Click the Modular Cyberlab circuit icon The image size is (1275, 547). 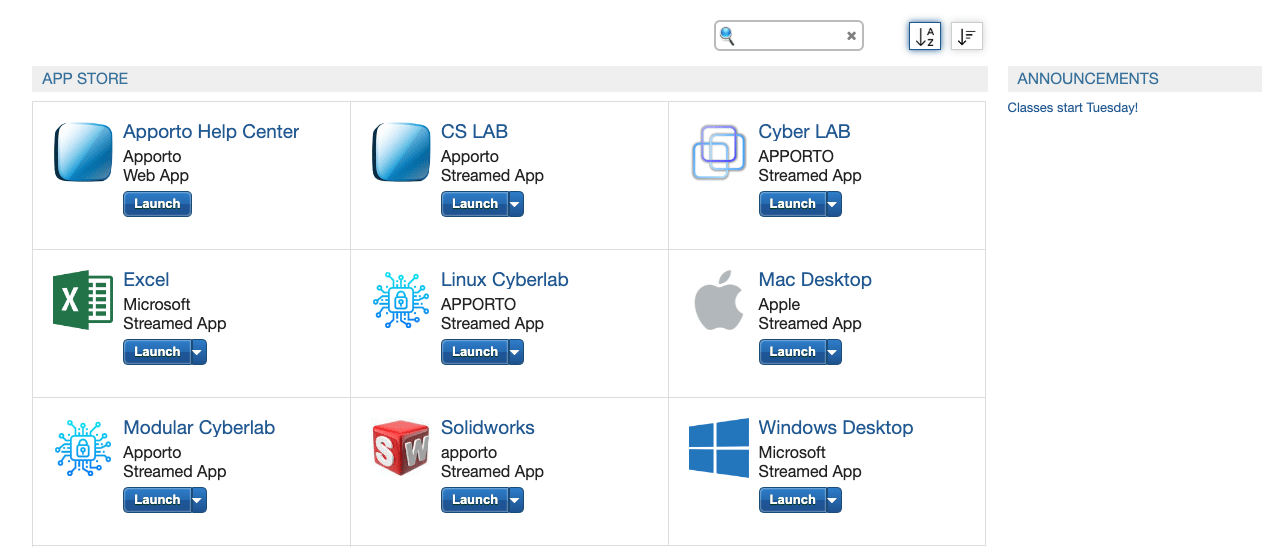82,448
